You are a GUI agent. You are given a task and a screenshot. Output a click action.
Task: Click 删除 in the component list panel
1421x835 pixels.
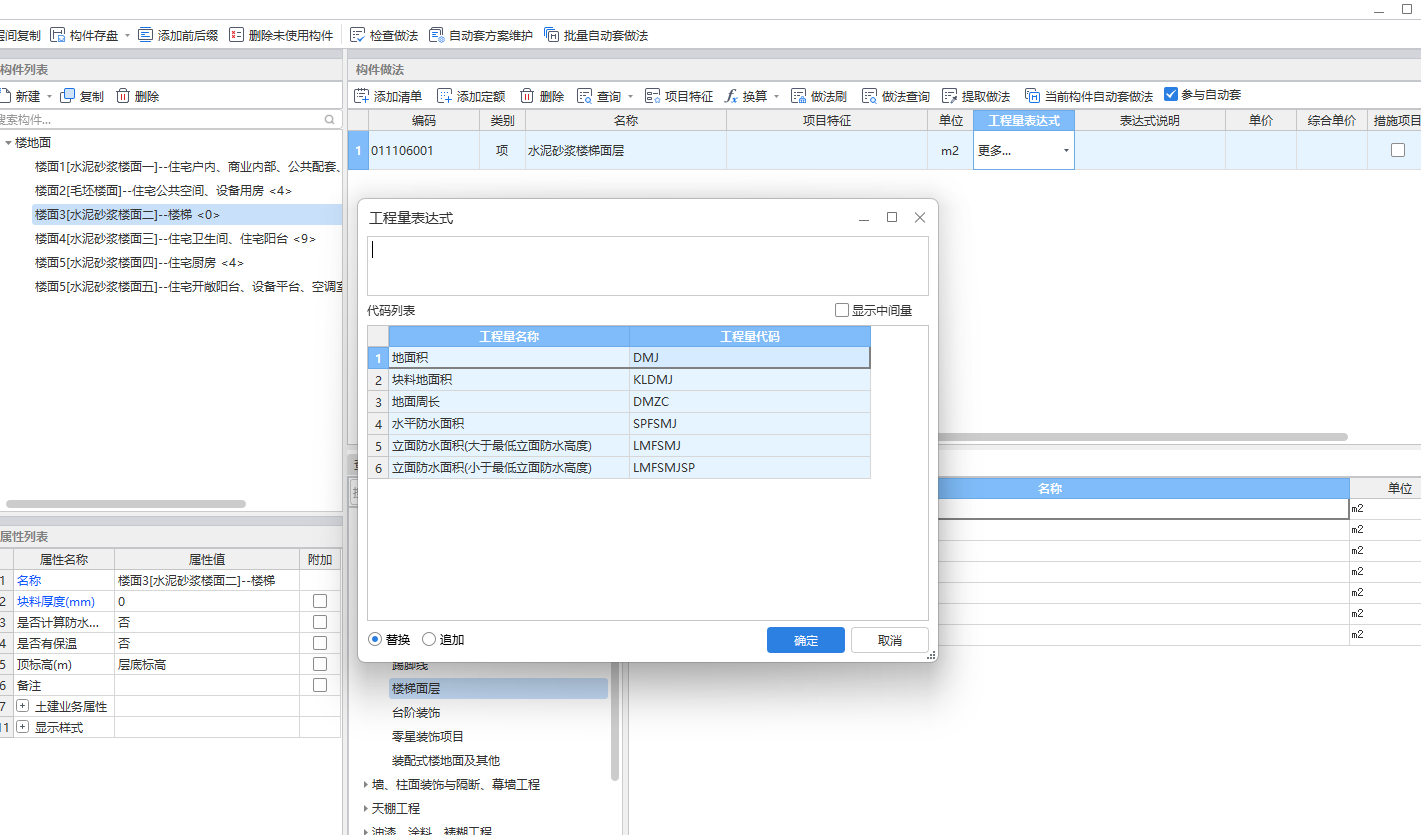click(x=137, y=96)
